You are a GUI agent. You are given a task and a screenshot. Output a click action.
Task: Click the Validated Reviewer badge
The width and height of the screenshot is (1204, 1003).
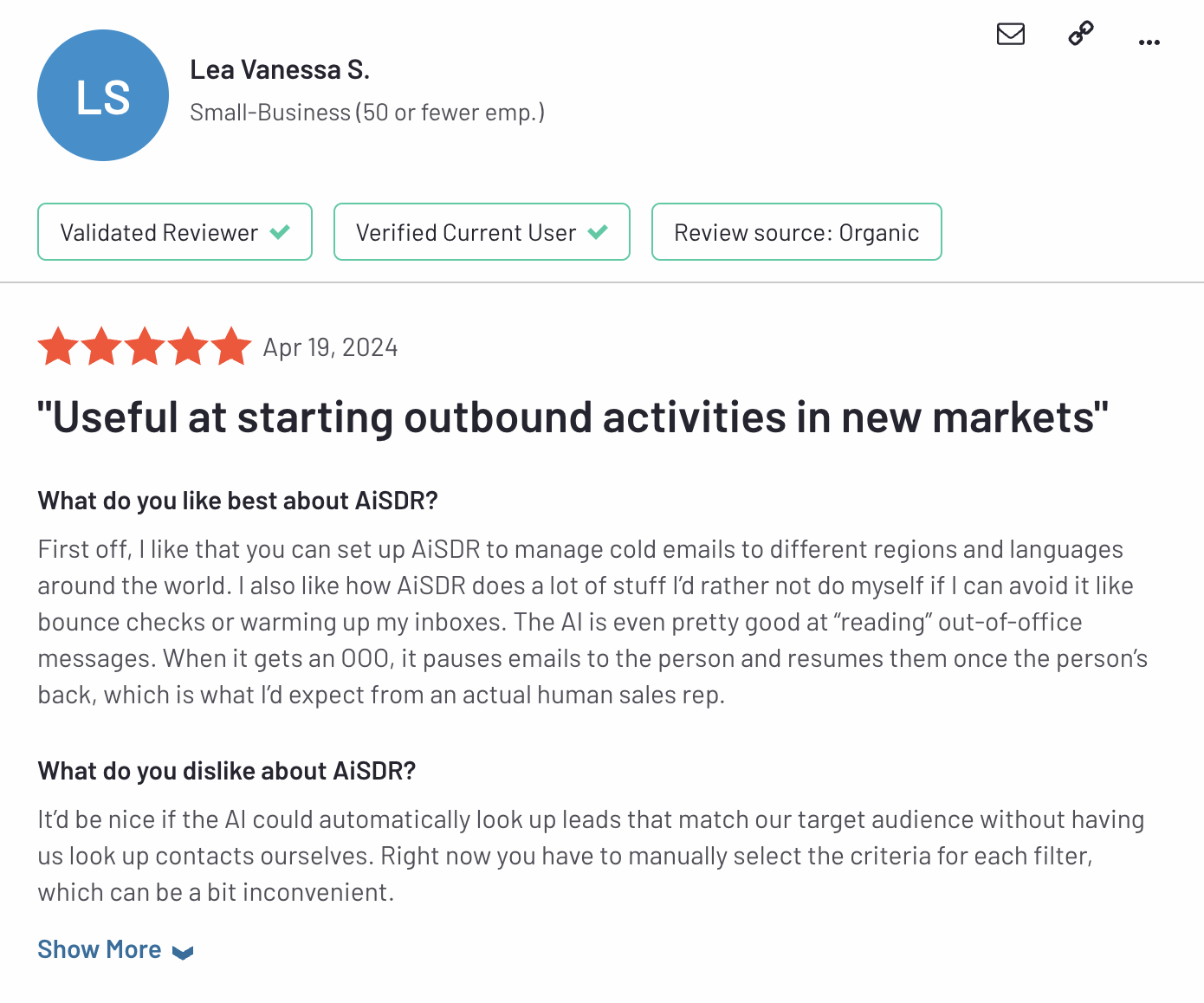point(158,232)
